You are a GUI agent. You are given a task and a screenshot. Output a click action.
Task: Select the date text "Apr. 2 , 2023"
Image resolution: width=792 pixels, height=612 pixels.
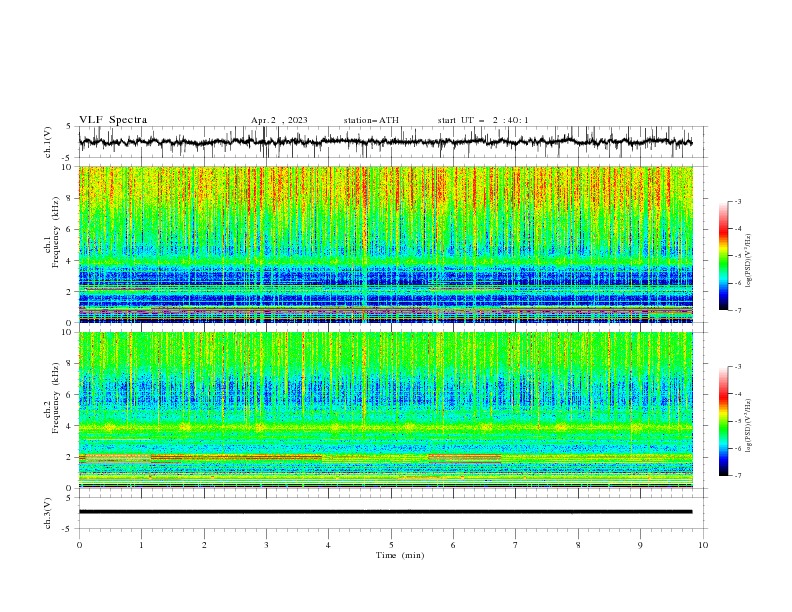279,120
